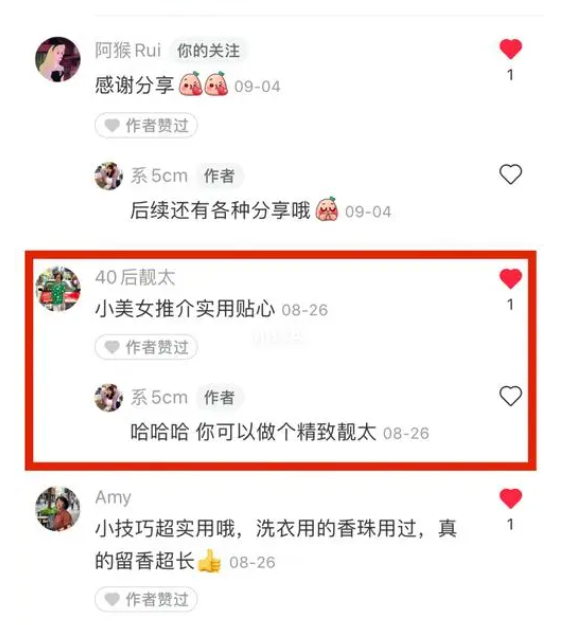Screen dimensions: 573x625
Task: Tap 作者赞过 tag under Amy's comment
Action: [146, 599]
